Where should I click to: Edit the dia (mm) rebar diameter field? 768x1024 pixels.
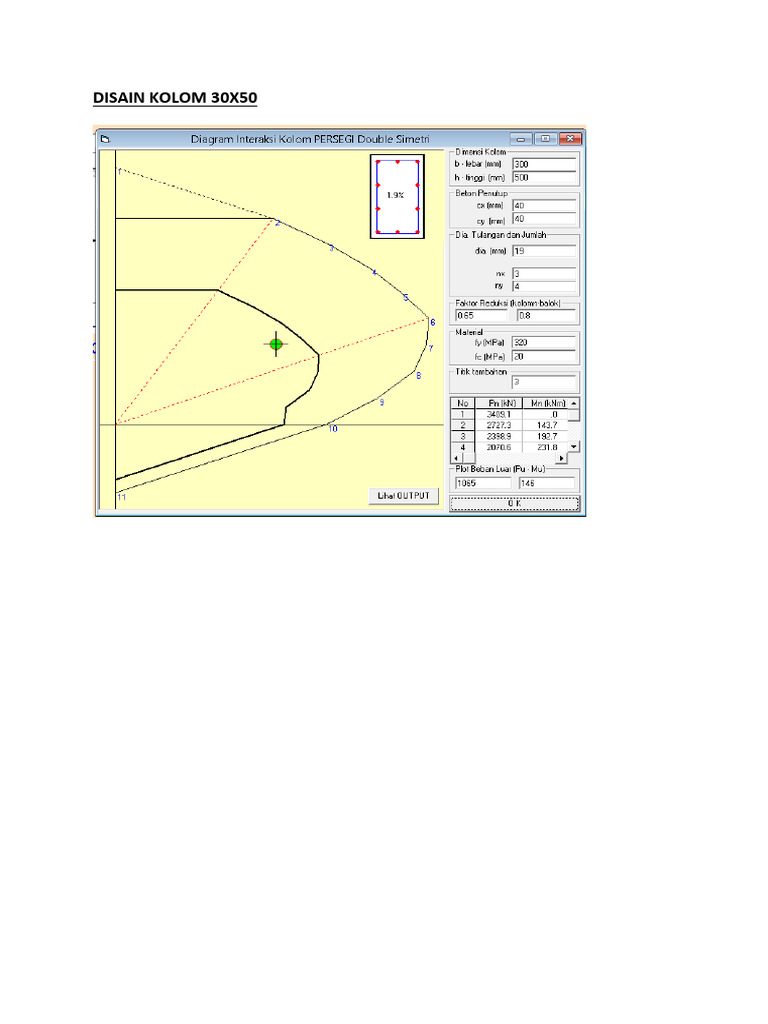click(544, 251)
